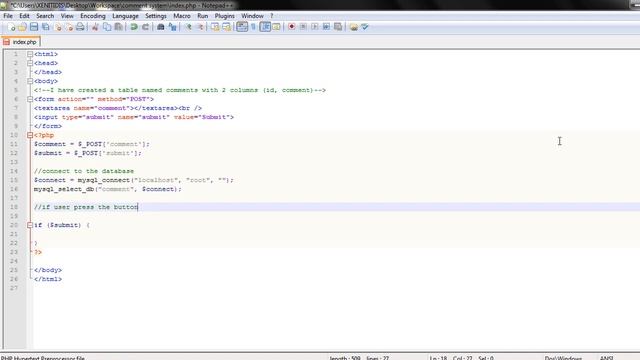Click the Stop recording macro icon

[x=303, y=27]
